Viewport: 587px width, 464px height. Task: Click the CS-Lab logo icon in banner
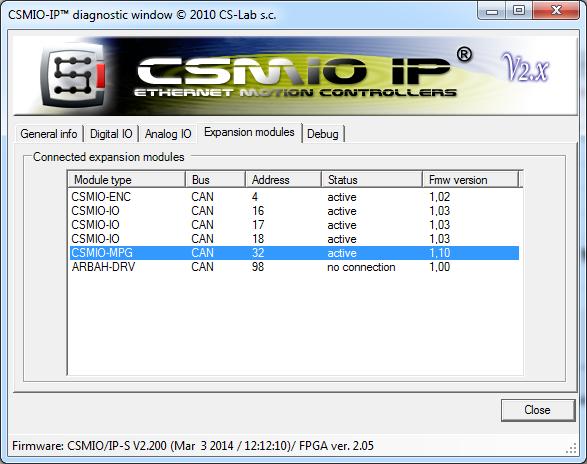73,75
